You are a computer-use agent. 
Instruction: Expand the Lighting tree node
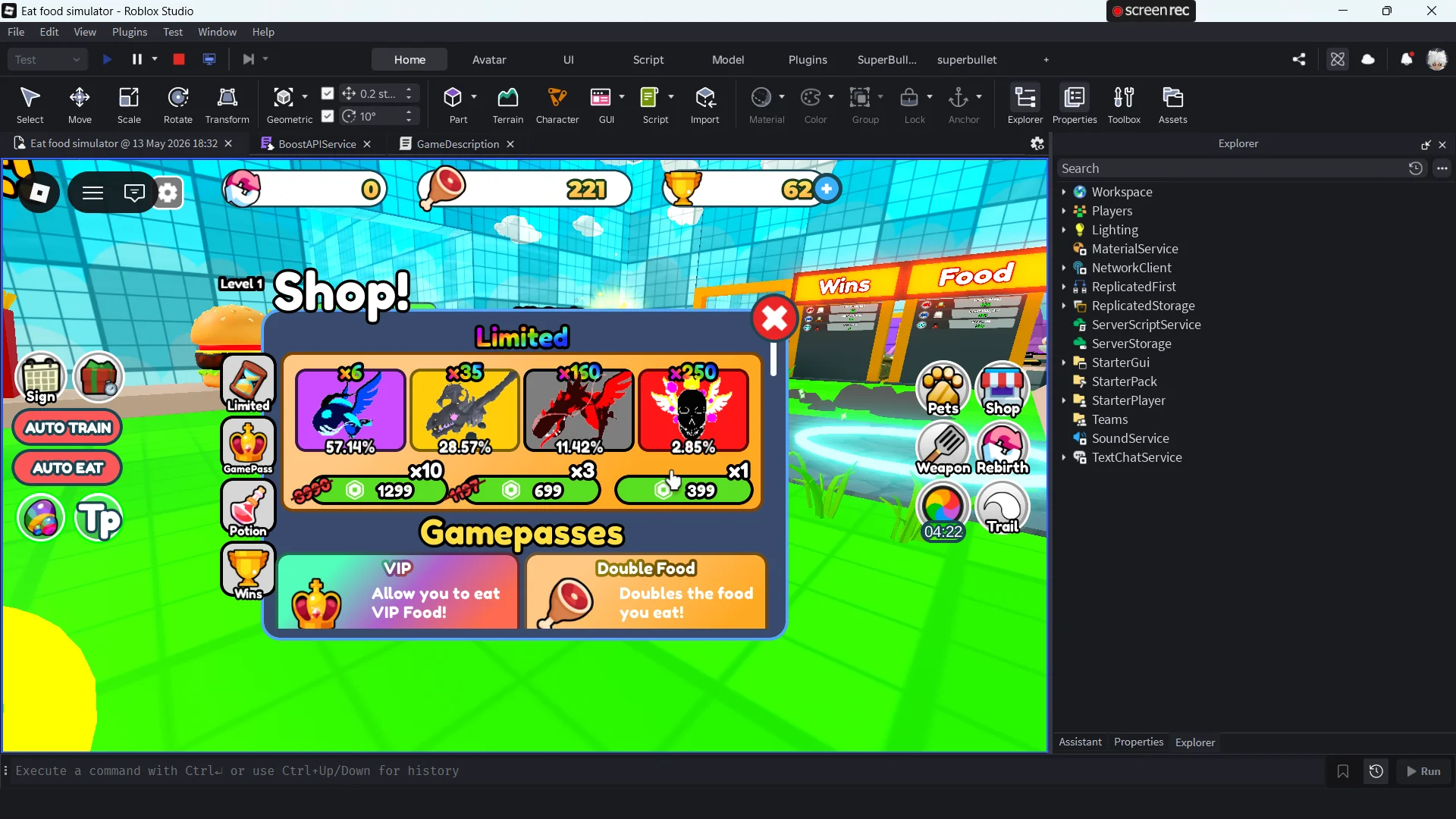(x=1064, y=230)
